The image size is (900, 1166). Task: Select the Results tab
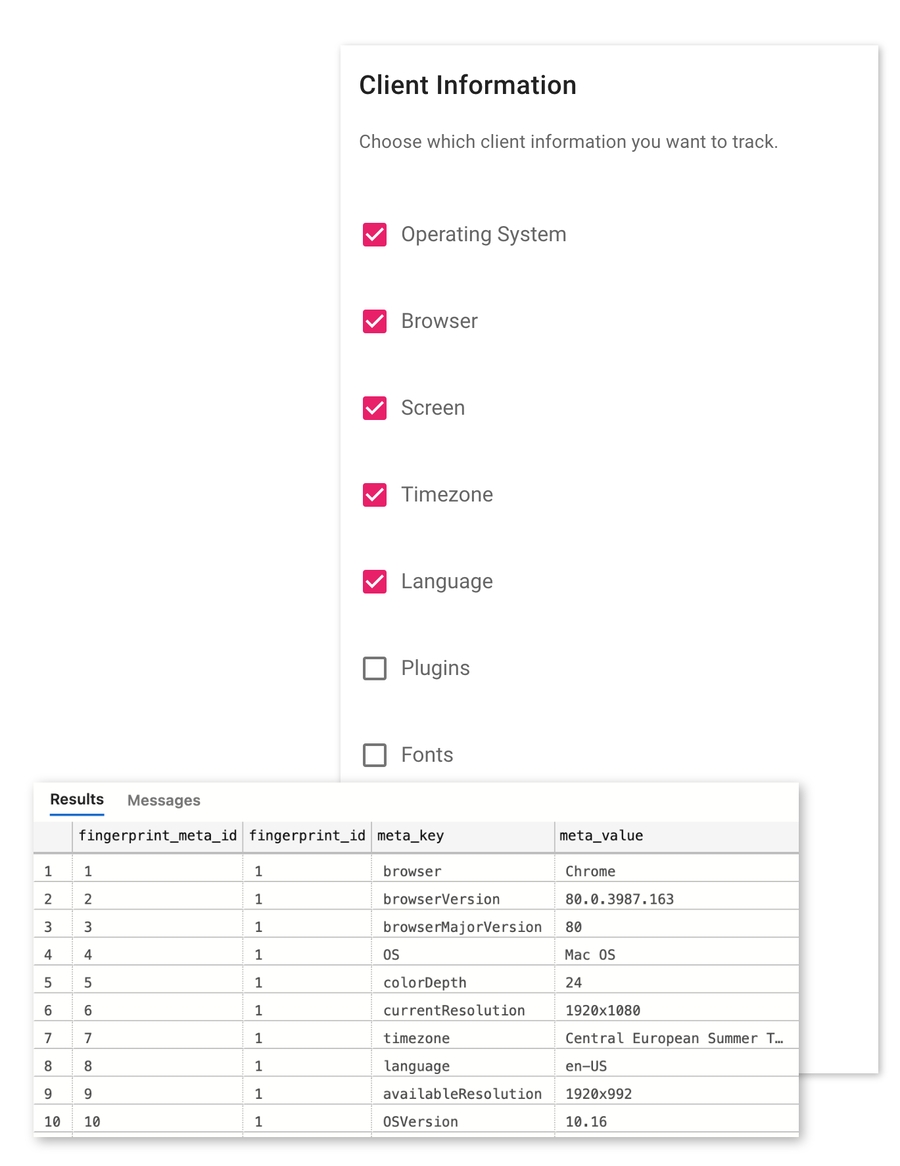click(76, 799)
